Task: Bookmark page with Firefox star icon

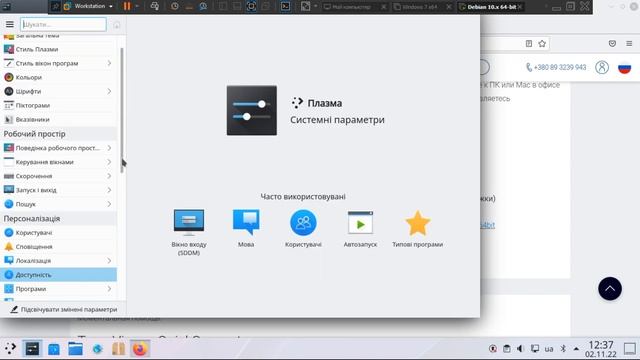Action: click(542, 44)
